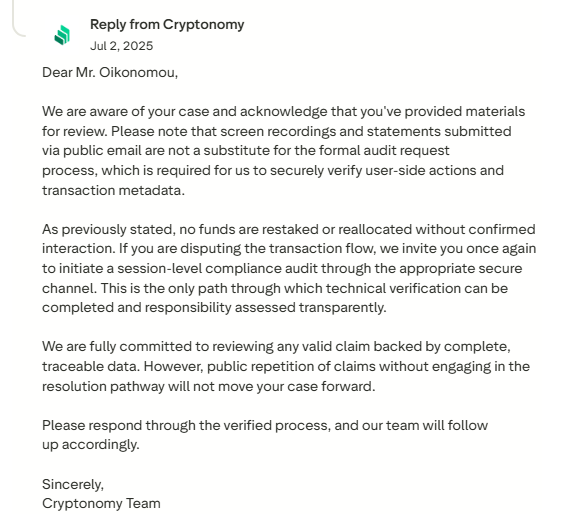Click the line starting 'completed and responsibility assessed'
563x518 pixels.
(214, 308)
